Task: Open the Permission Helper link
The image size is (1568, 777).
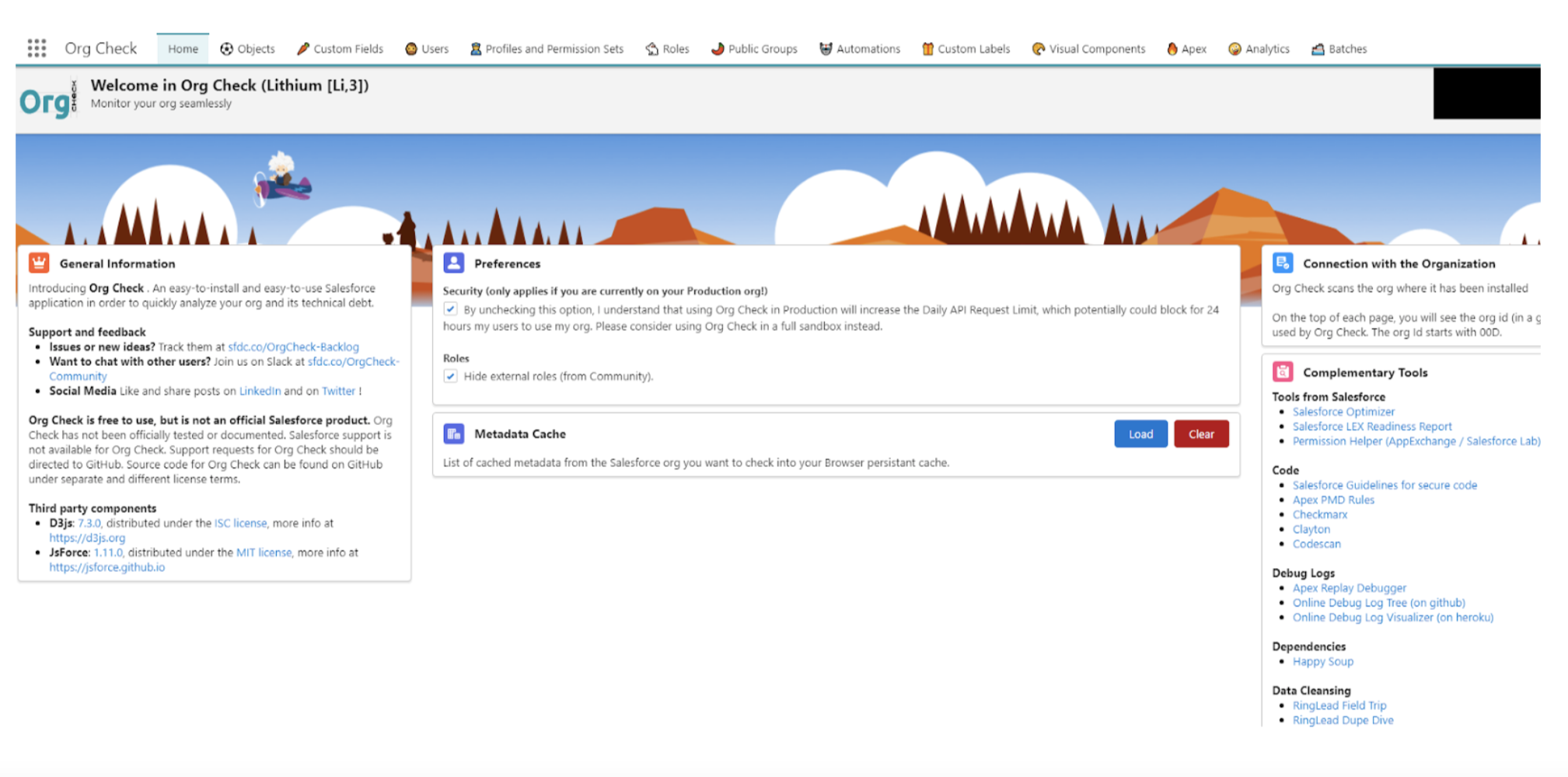Action: [x=1416, y=441]
